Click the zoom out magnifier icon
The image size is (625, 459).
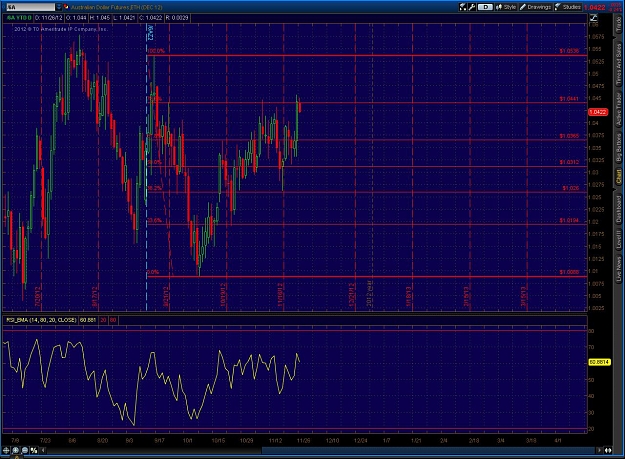[x=25, y=450]
